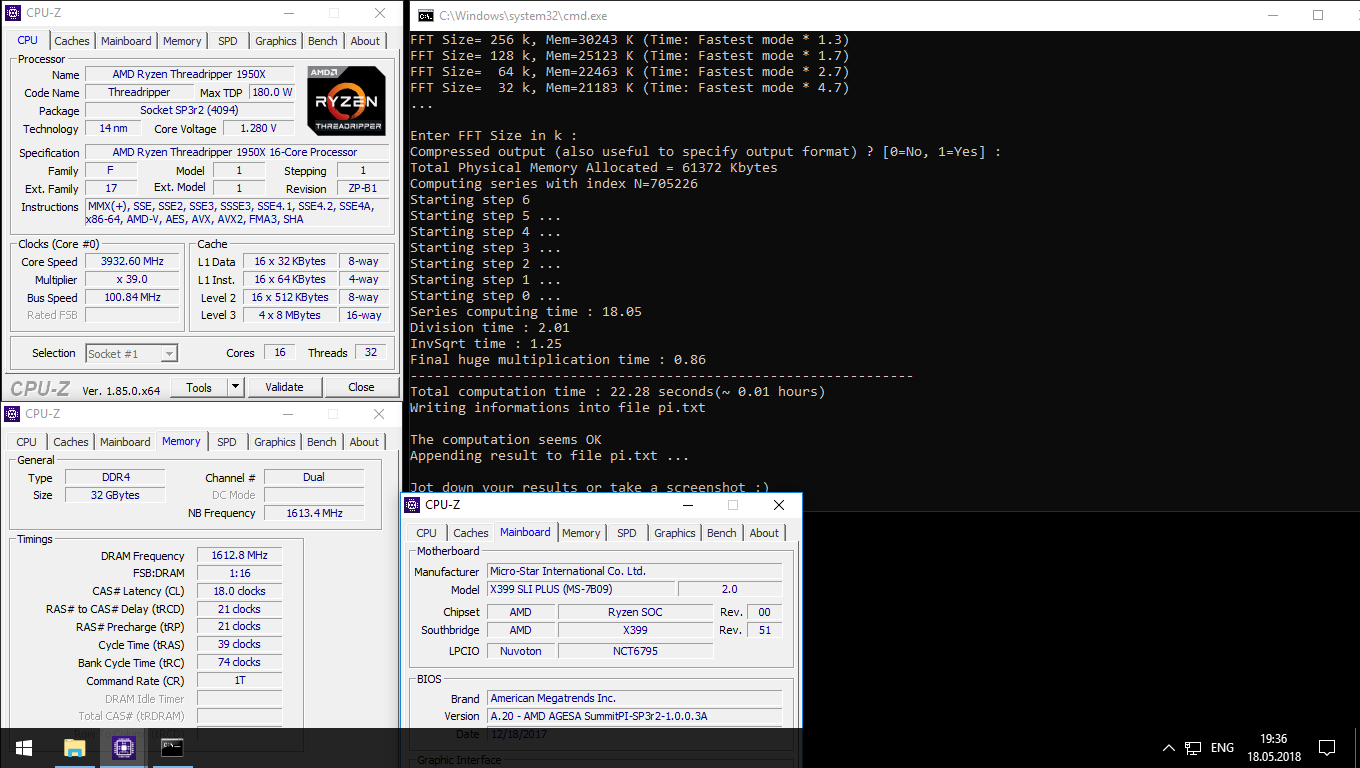1360x768 pixels.
Task: Select CPU tab in Mainboard CPU-Z window
Action: [426, 533]
